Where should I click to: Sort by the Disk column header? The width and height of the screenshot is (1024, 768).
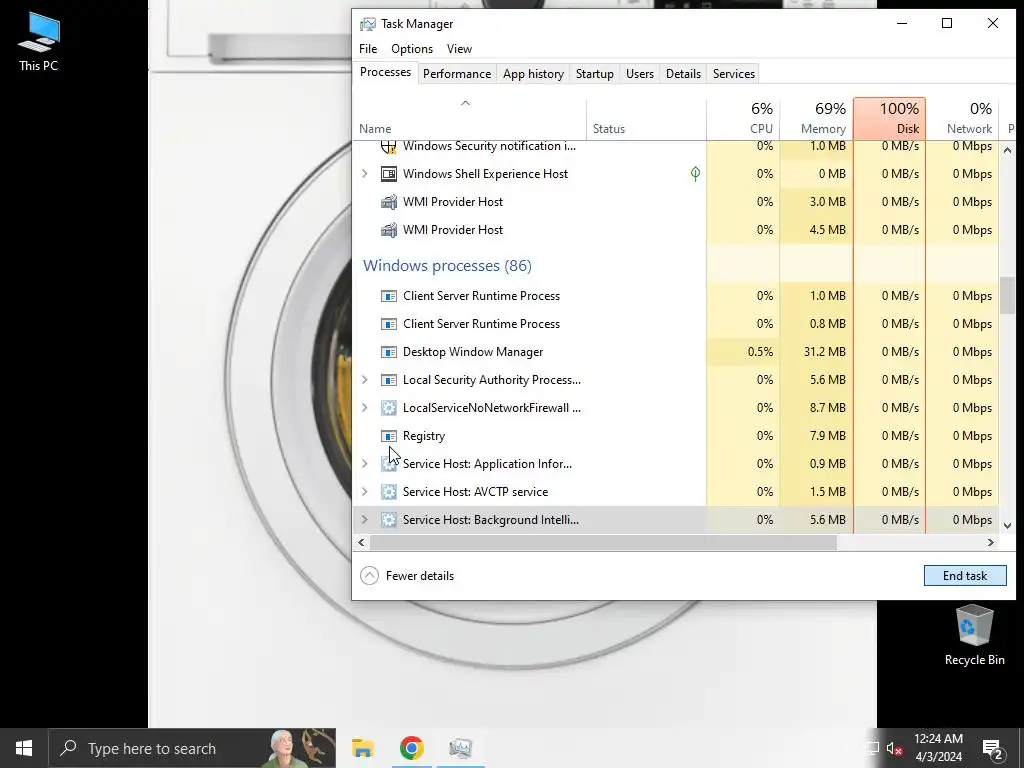pyautogui.click(x=889, y=120)
